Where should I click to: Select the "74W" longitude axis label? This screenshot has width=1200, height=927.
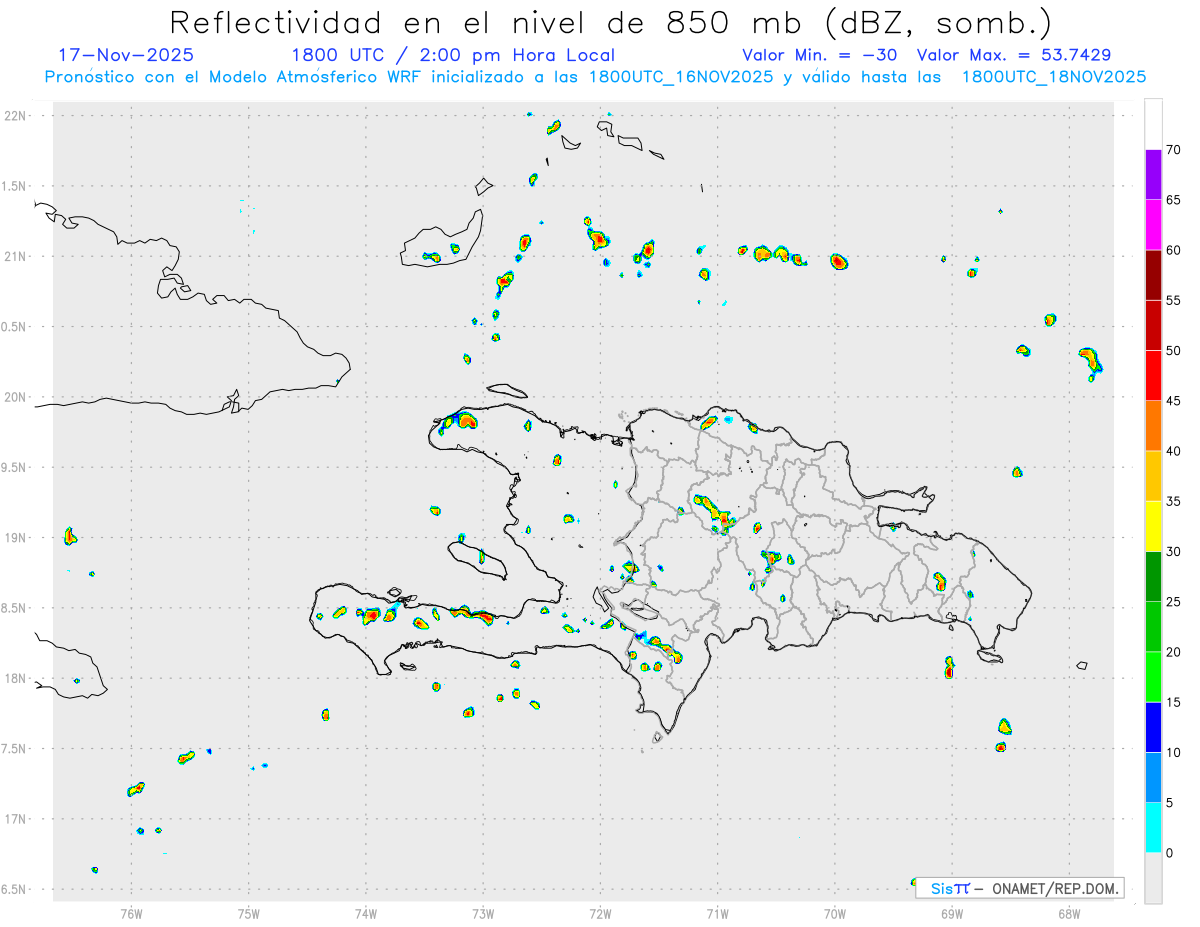tap(366, 913)
